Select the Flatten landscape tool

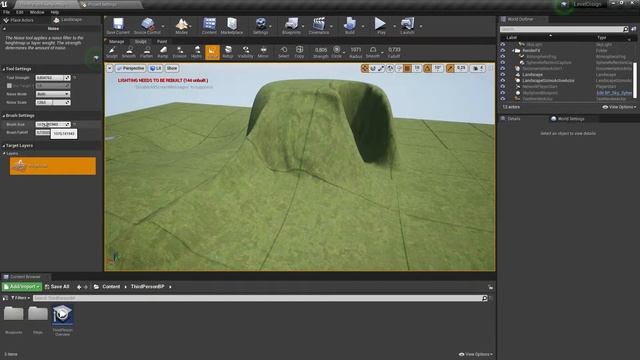[147, 52]
